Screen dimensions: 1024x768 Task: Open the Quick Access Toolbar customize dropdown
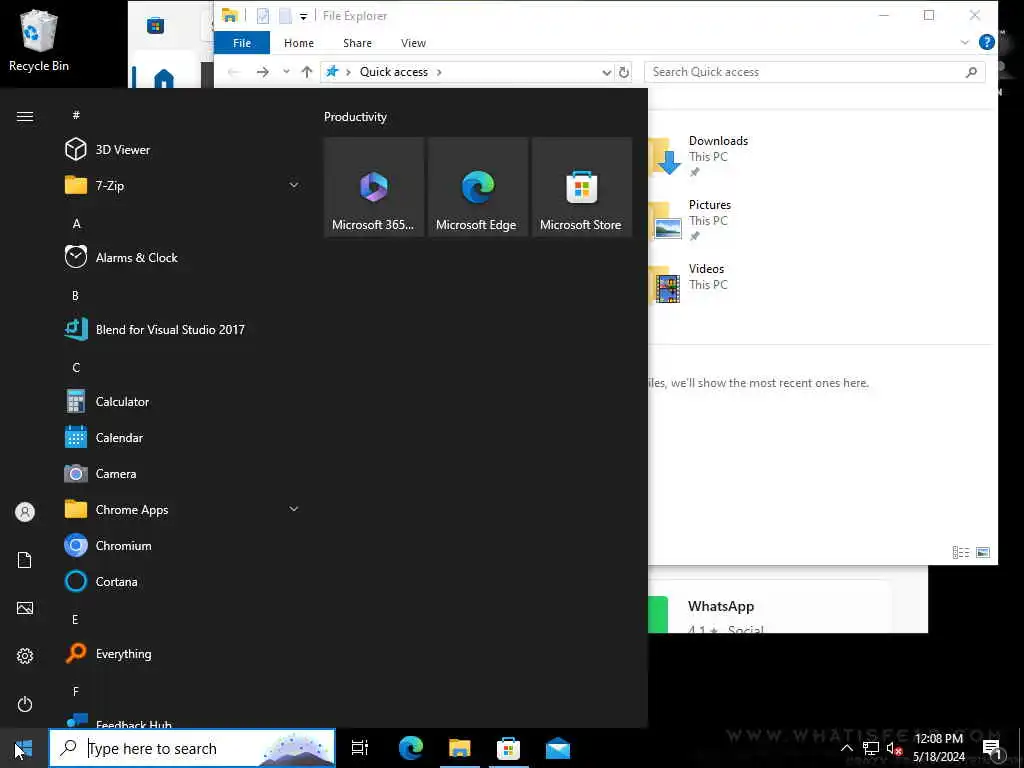303,16
